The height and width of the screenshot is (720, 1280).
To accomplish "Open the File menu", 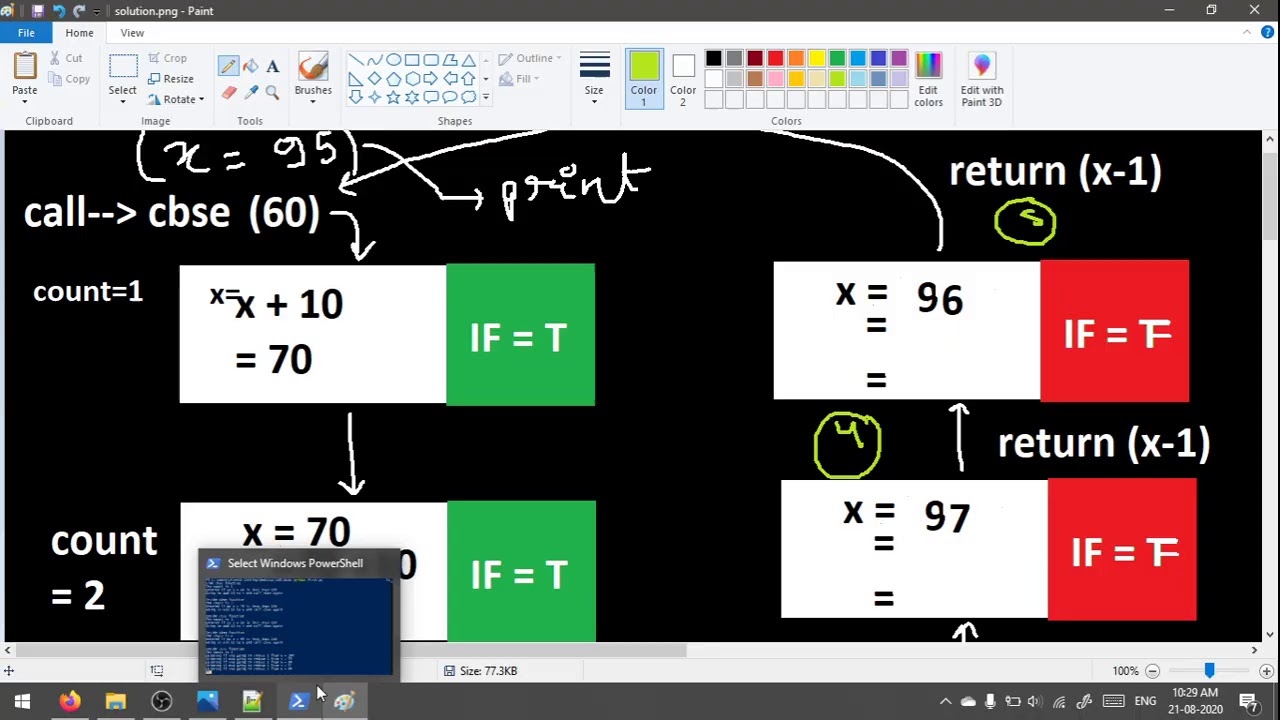I will point(26,33).
